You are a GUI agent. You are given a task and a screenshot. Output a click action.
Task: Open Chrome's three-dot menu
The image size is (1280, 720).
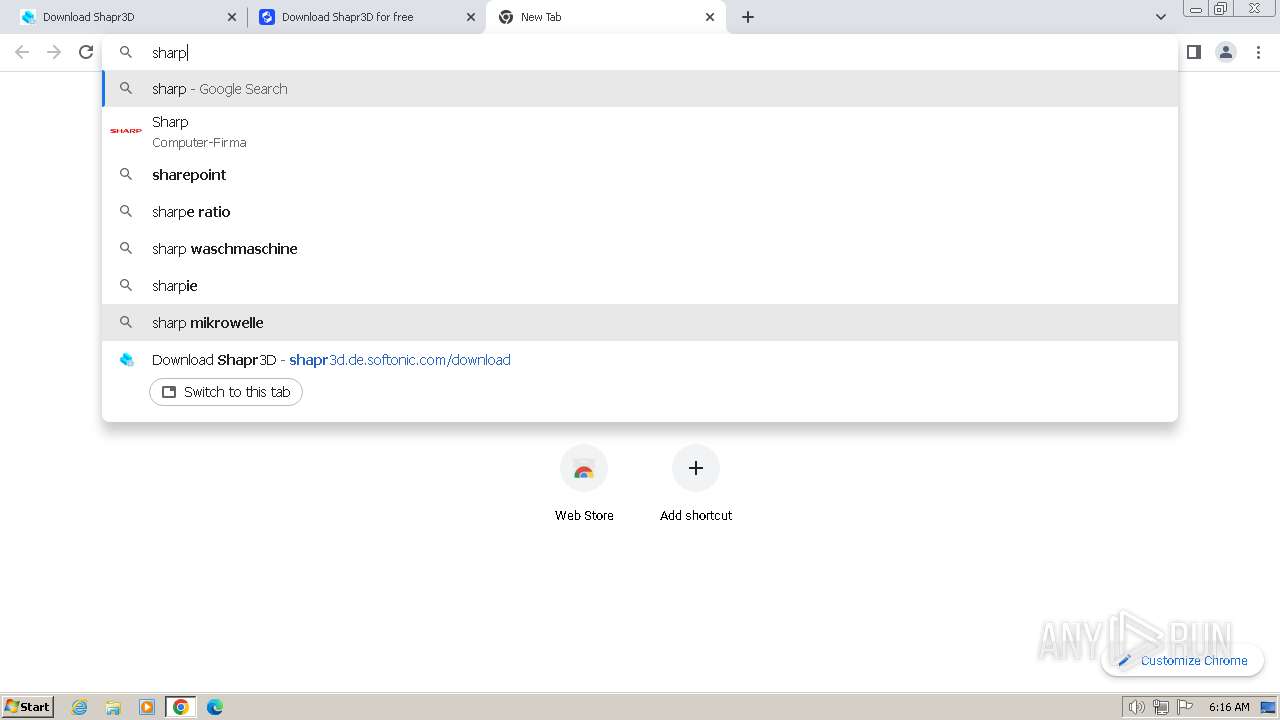click(1258, 52)
